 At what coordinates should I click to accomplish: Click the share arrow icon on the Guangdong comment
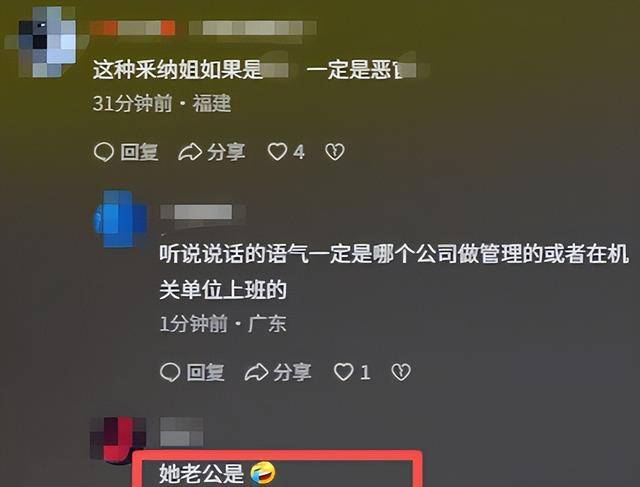click(256, 372)
